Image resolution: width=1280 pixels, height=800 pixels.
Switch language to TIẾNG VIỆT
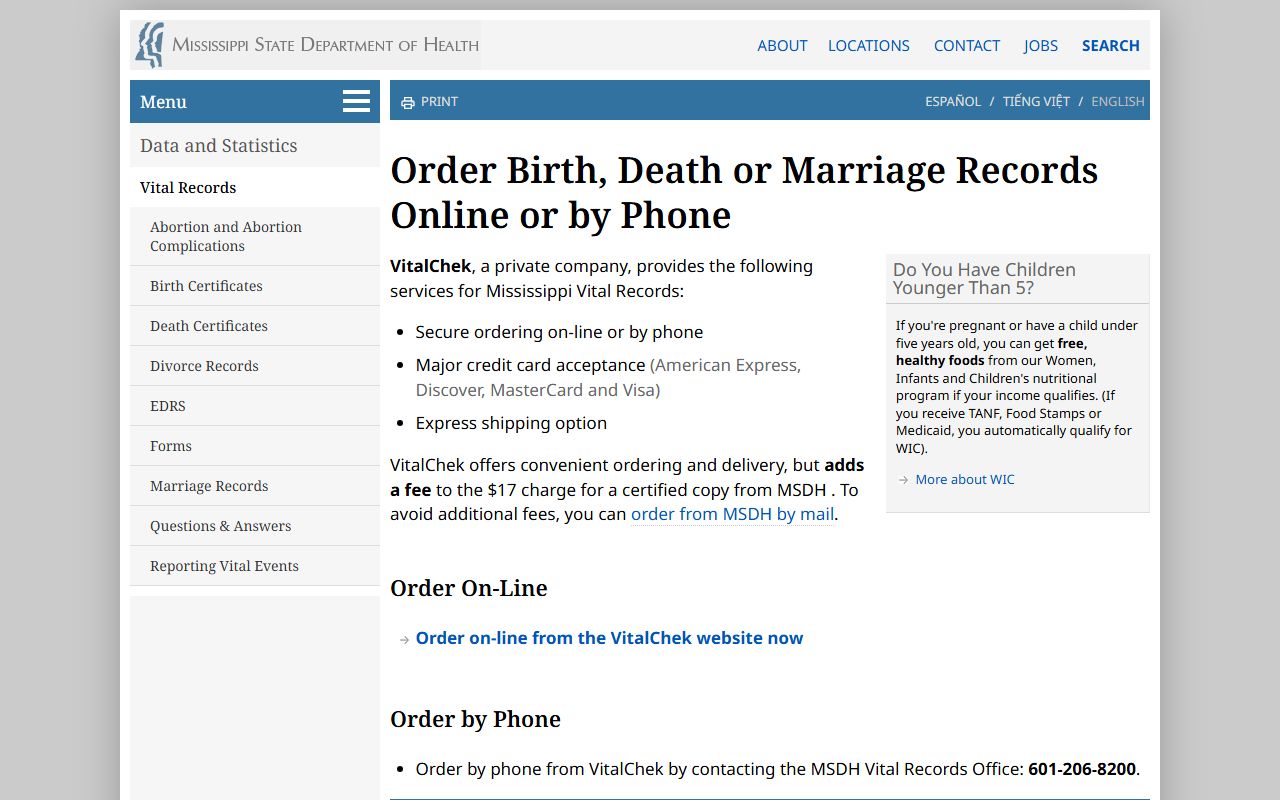tap(1036, 101)
